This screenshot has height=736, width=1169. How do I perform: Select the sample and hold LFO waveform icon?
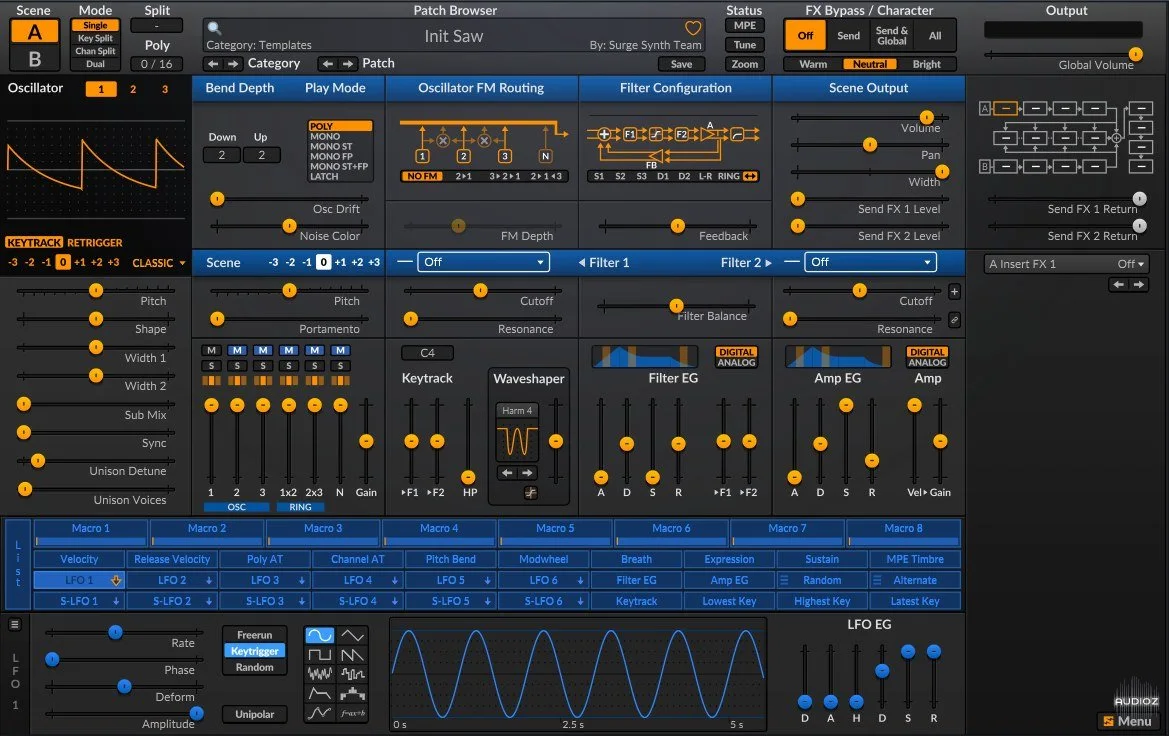coord(352,674)
